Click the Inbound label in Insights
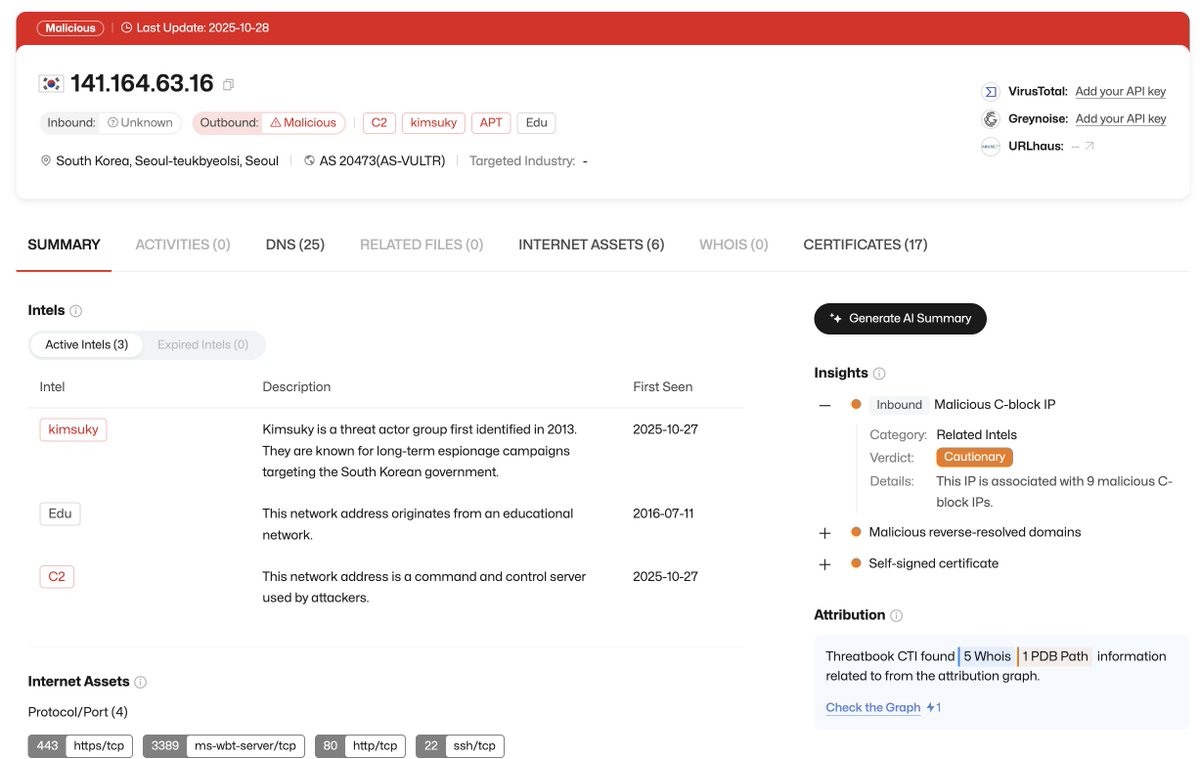 (x=899, y=405)
